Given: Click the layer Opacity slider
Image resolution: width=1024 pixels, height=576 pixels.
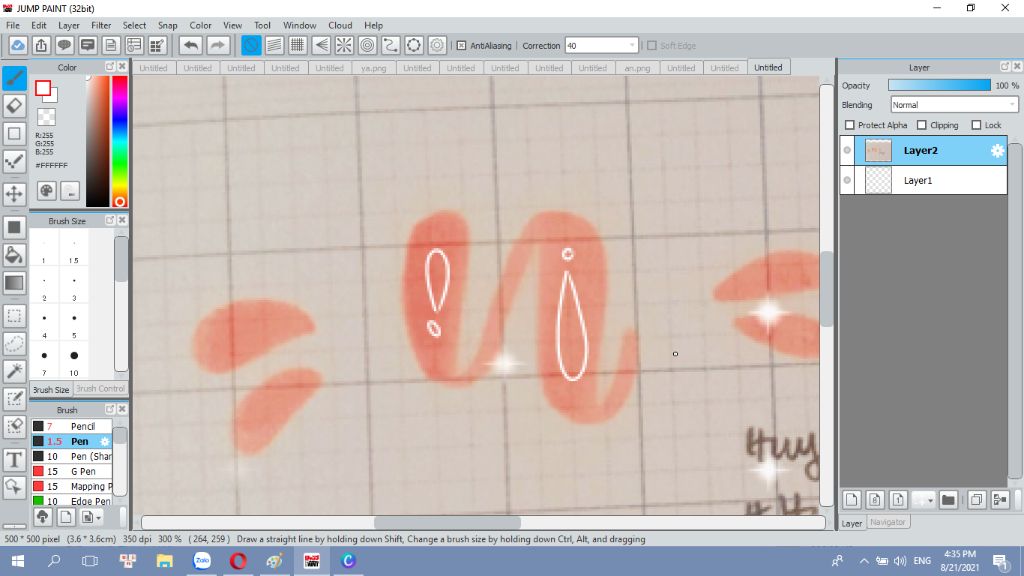Looking at the screenshot, I should [939, 86].
